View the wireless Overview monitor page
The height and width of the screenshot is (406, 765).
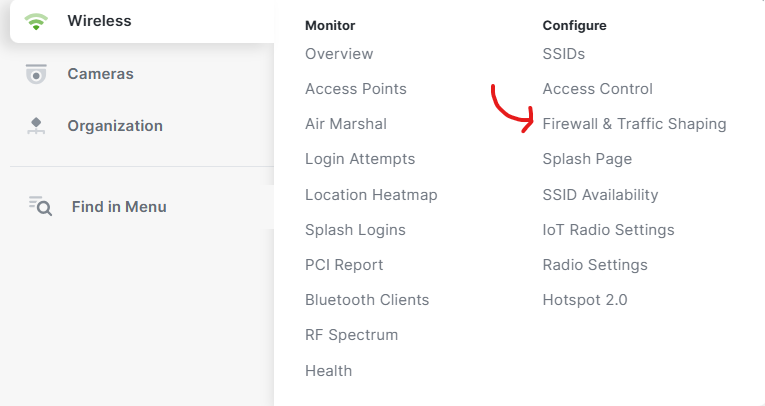click(339, 54)
